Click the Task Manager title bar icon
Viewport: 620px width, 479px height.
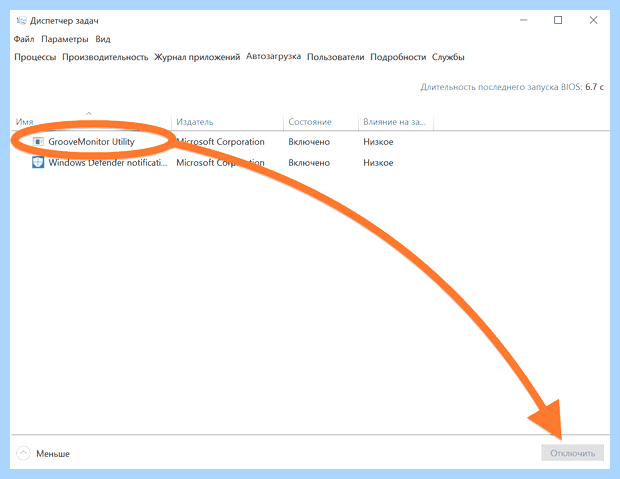(x=21, y=21)
